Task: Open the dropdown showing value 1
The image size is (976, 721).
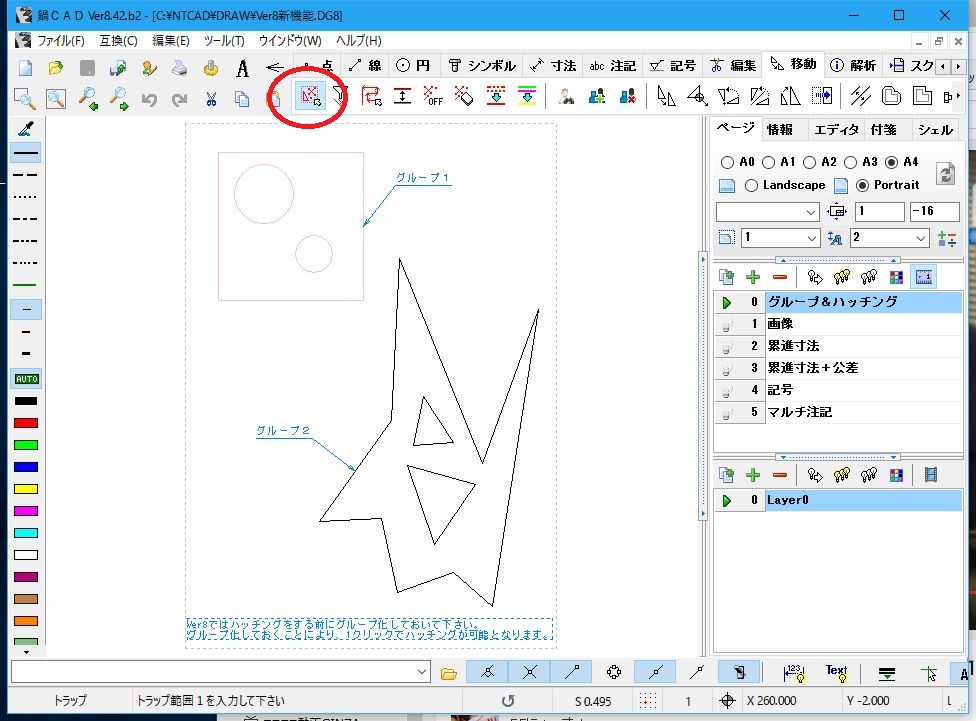Action: point(780,238)
